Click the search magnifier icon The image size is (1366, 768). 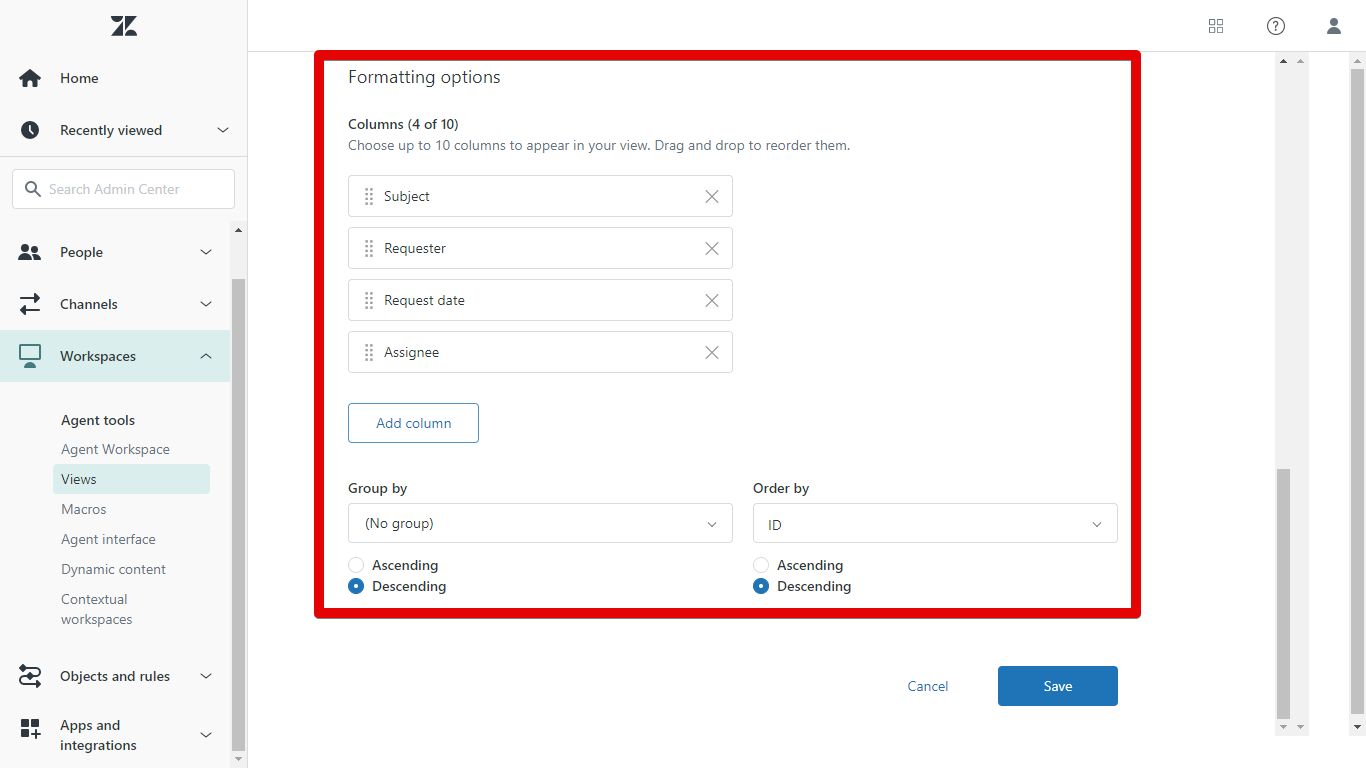33,189
